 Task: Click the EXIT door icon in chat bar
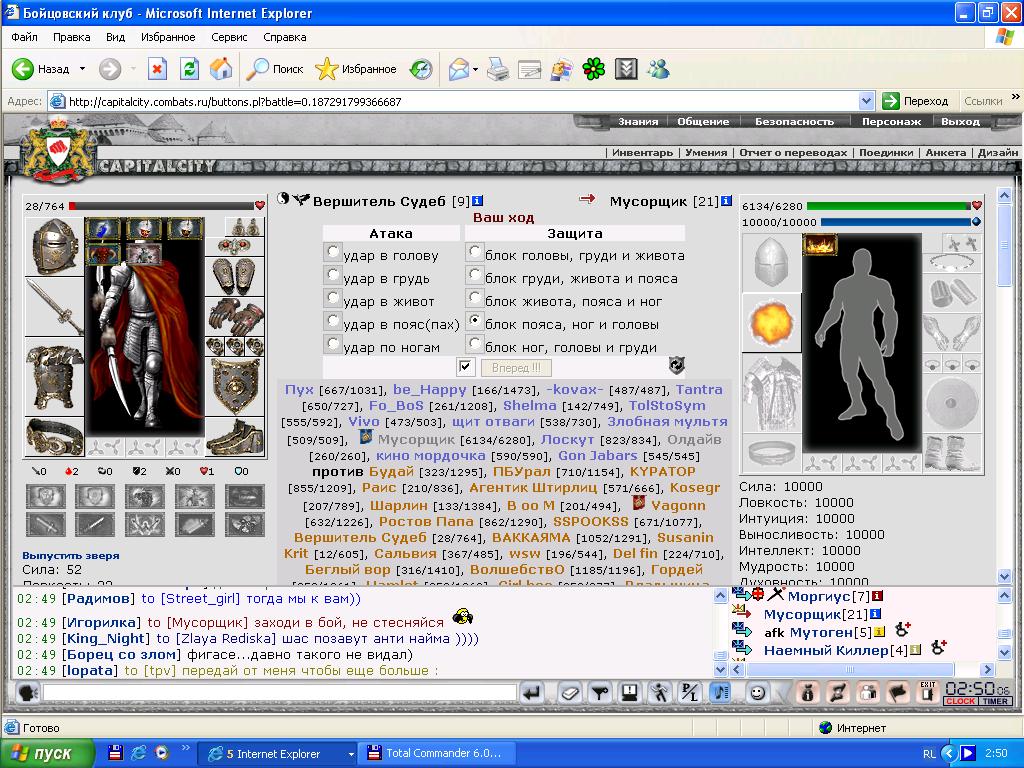click(927, 692)
